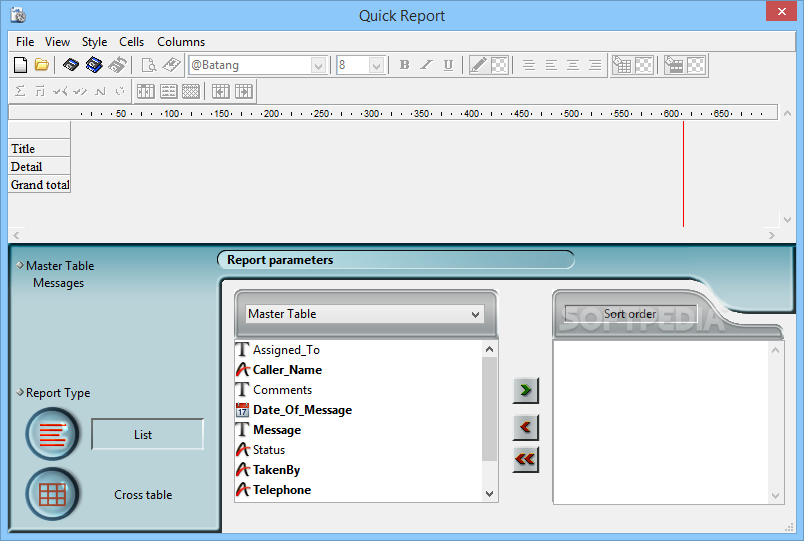The width and height of the screenshot is (804, 541).
Task: Move column left with the arrow-table icon
Action: (221, 91)
